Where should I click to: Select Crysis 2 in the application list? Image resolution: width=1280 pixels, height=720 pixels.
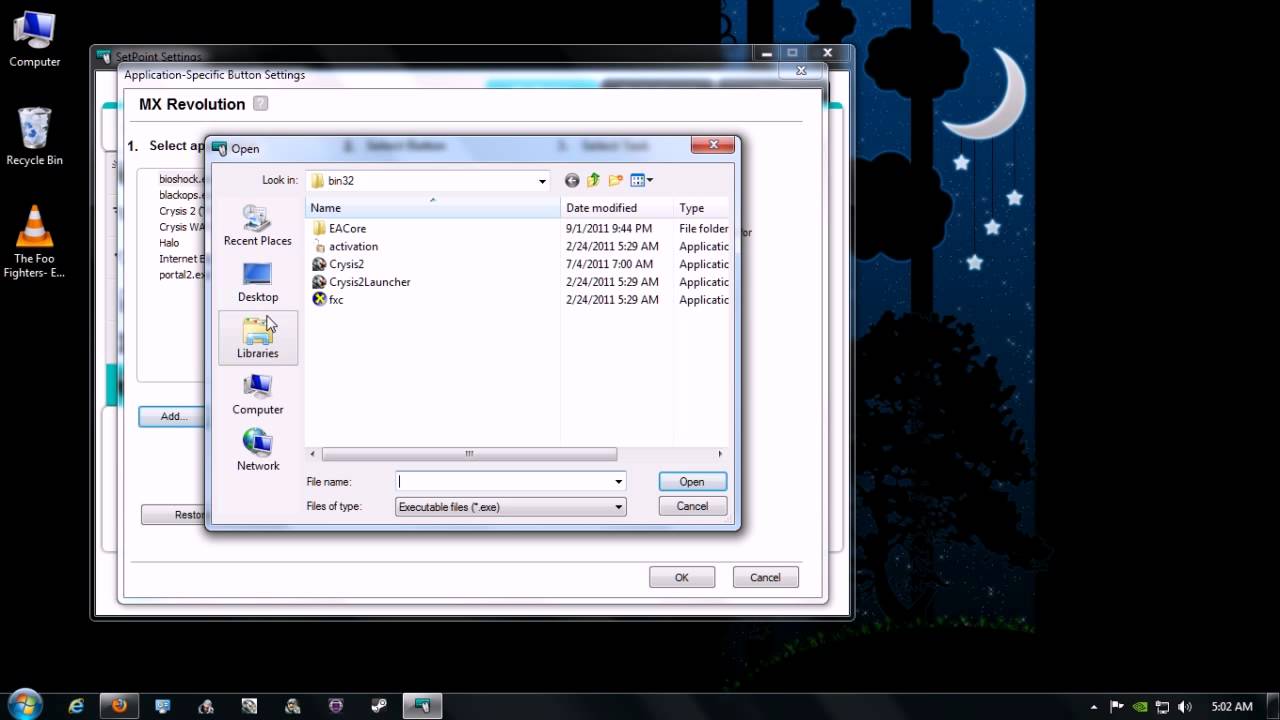point(181,211)
